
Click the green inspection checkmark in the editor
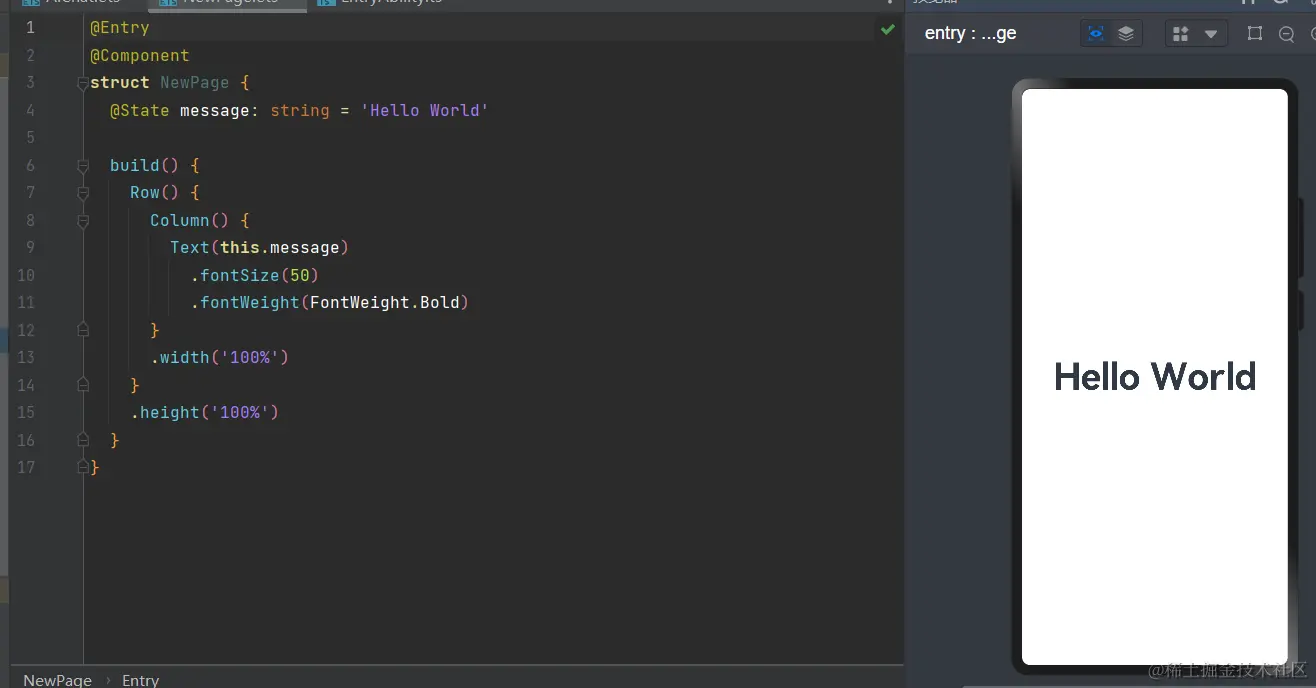click(887, 30)
